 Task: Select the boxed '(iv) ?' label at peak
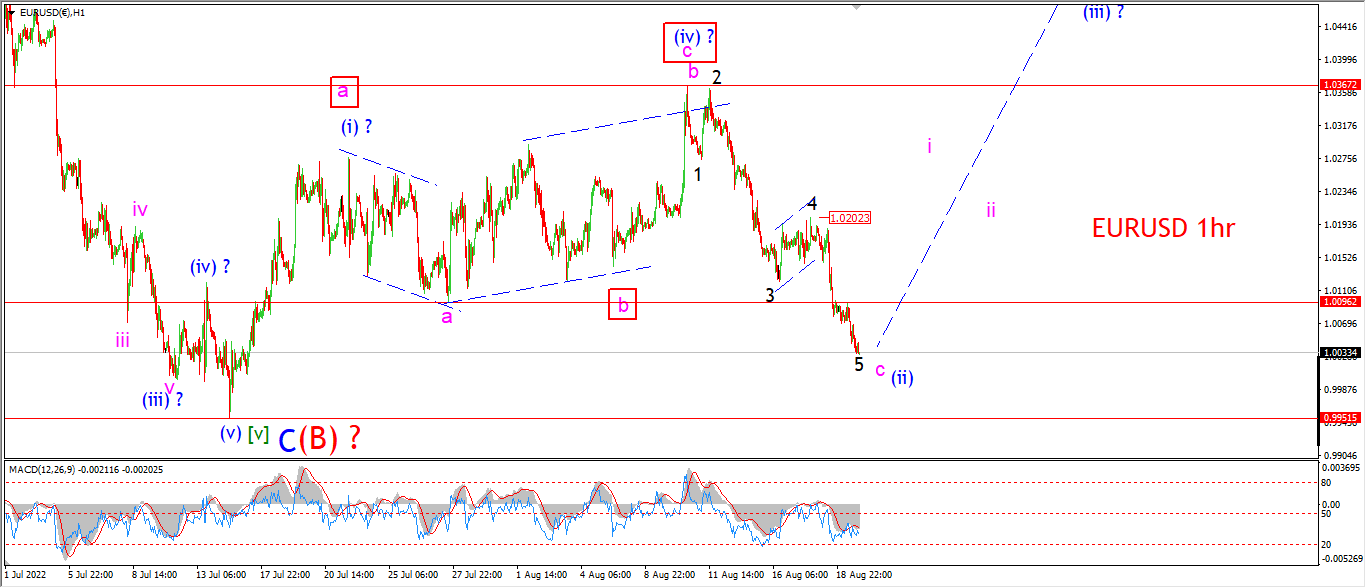[x=690, y=42]
